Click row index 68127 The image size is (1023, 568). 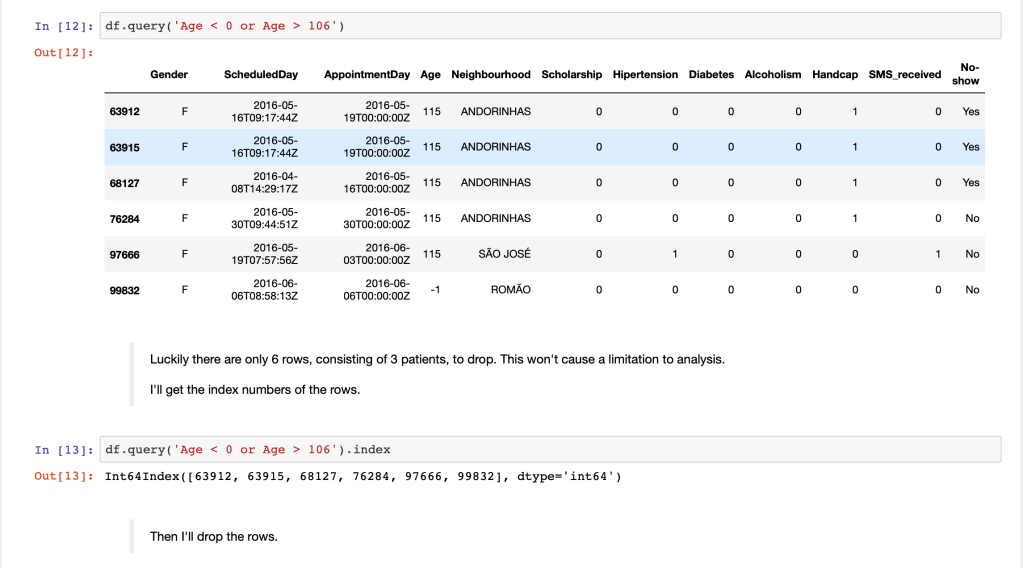[124, 183]
